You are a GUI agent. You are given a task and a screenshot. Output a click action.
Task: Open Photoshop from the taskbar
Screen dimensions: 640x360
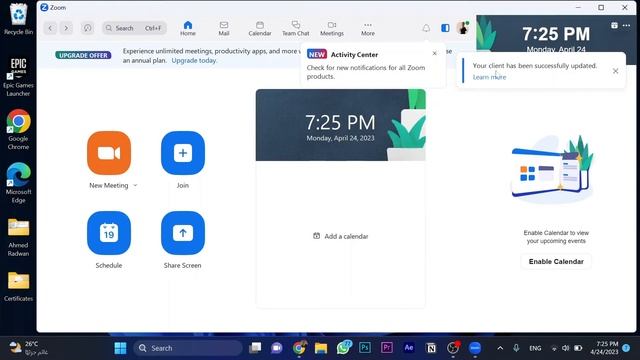coord(365,348)
